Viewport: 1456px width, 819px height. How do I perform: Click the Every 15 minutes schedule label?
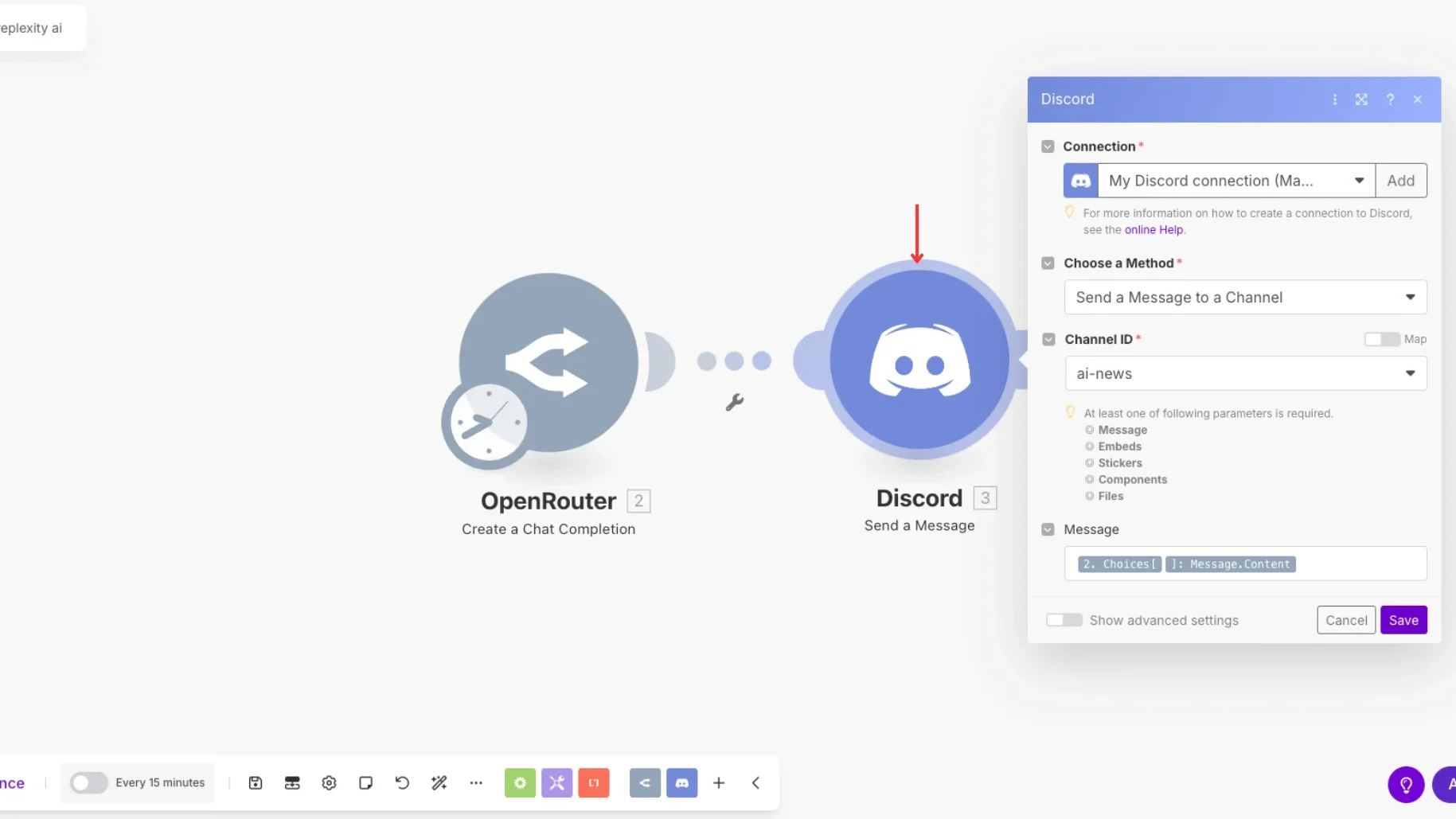(160, 782)
